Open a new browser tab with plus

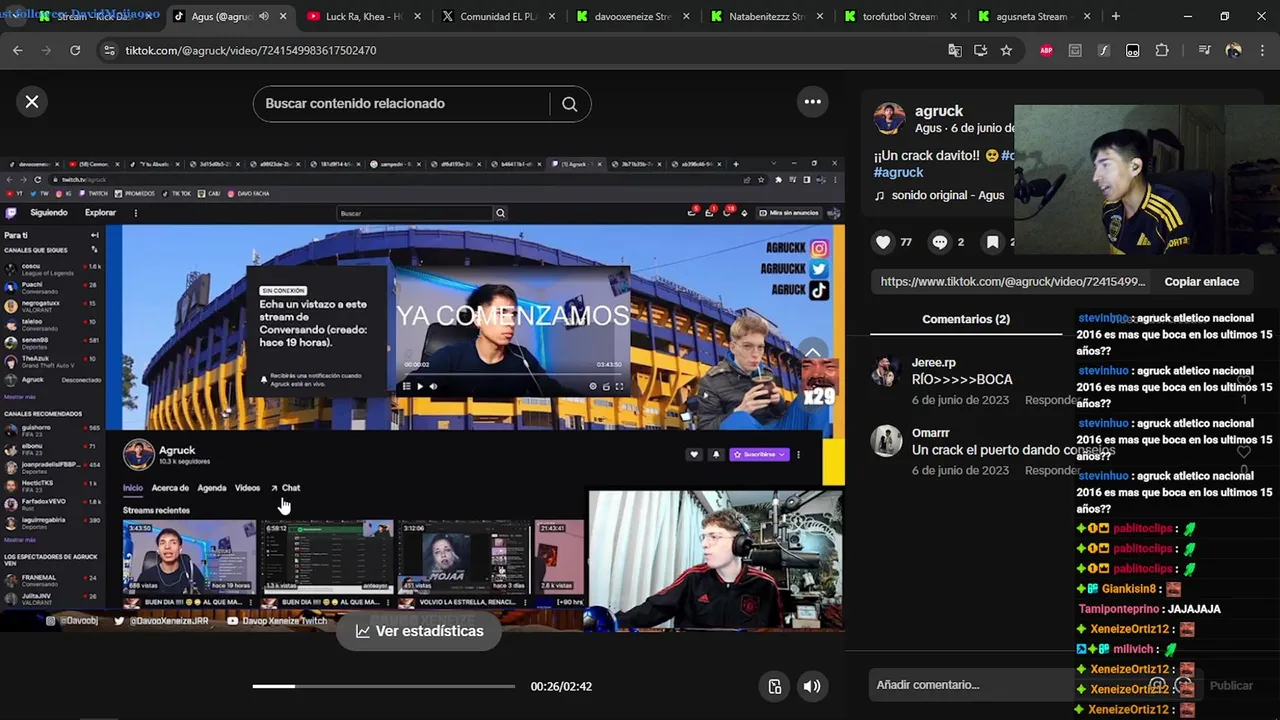coord(1116,16)
